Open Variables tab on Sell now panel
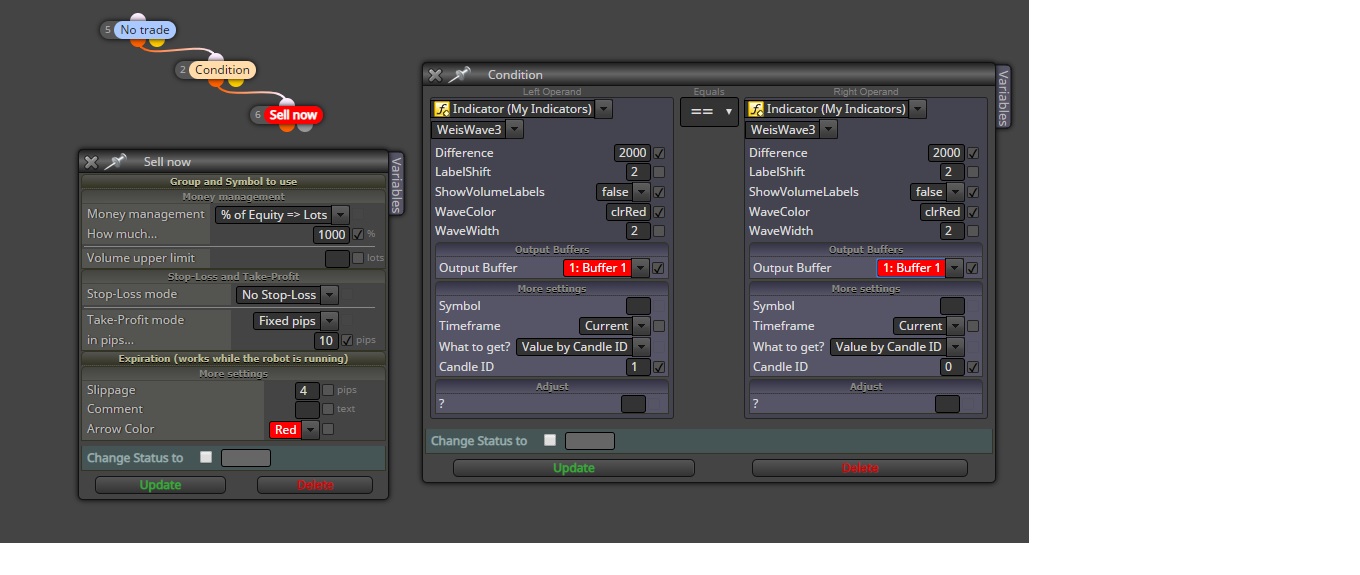 pyautogui.click(x=397, y=184)
